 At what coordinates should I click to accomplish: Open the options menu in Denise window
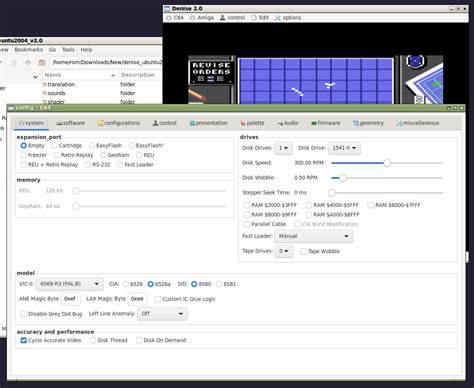288,18
